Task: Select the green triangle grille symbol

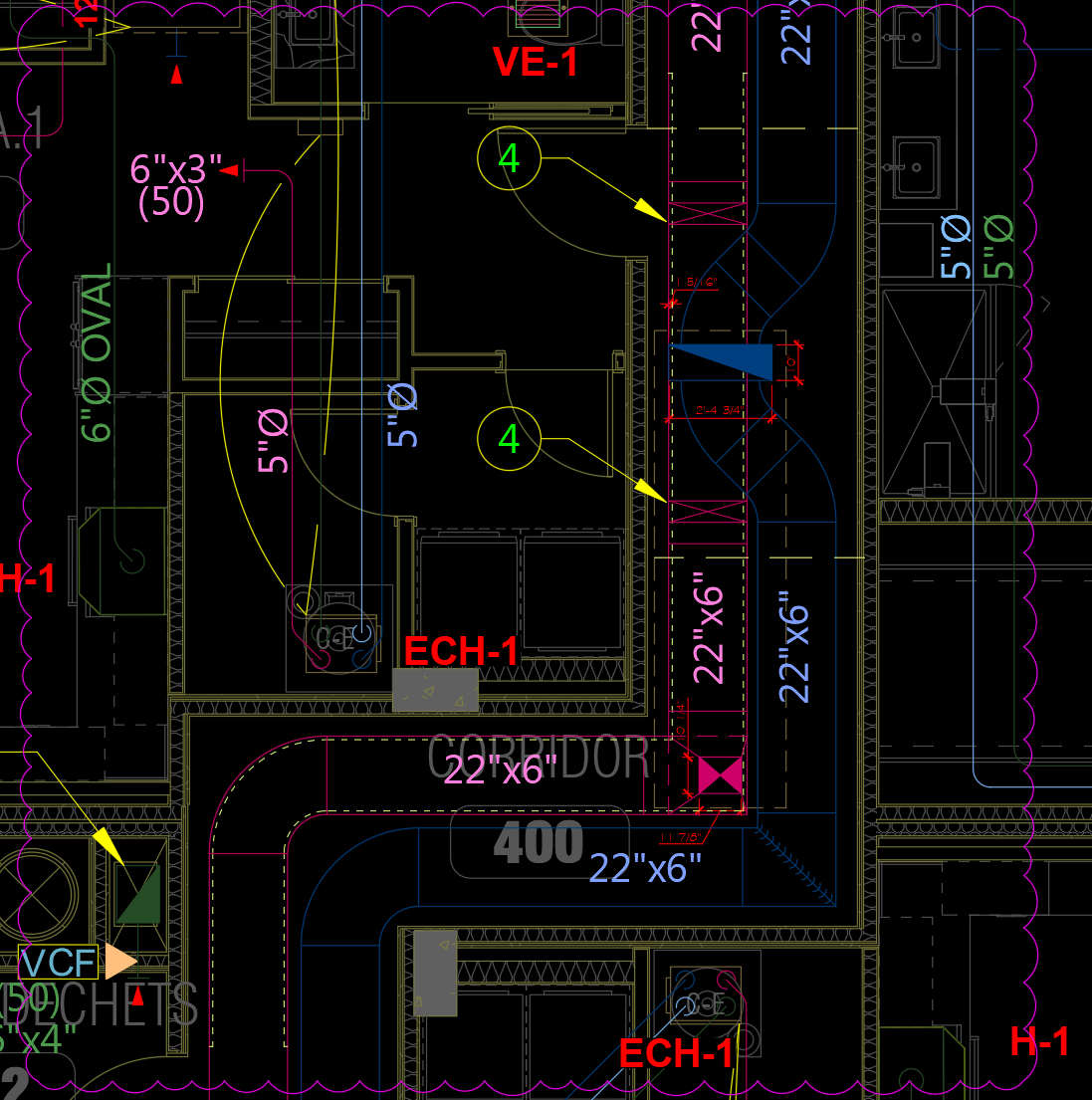Action: pos(137,894)
